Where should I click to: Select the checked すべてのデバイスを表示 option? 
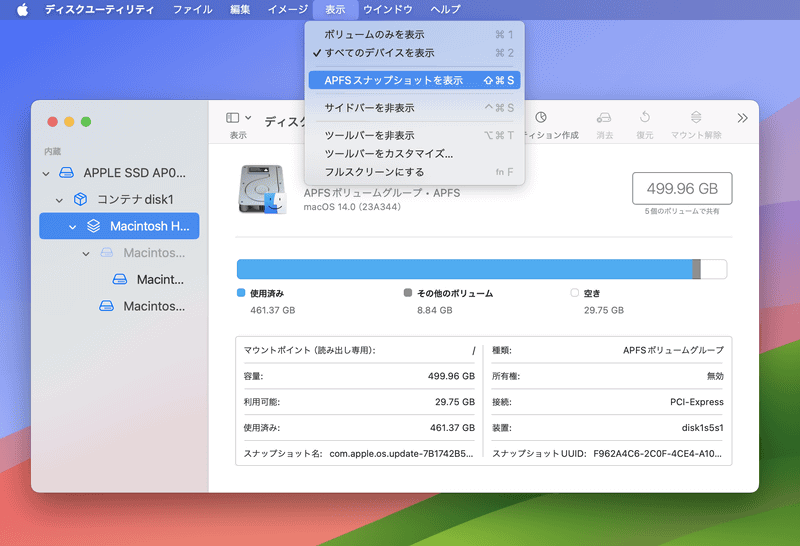tap(414, 53)
